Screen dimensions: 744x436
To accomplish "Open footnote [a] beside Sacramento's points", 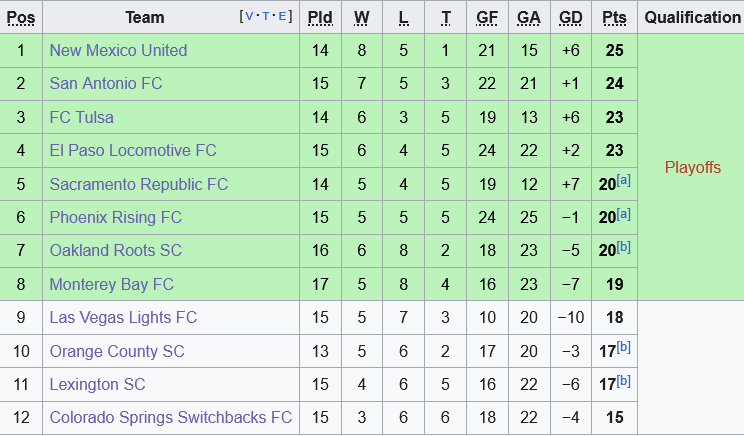I will [624, 180].
